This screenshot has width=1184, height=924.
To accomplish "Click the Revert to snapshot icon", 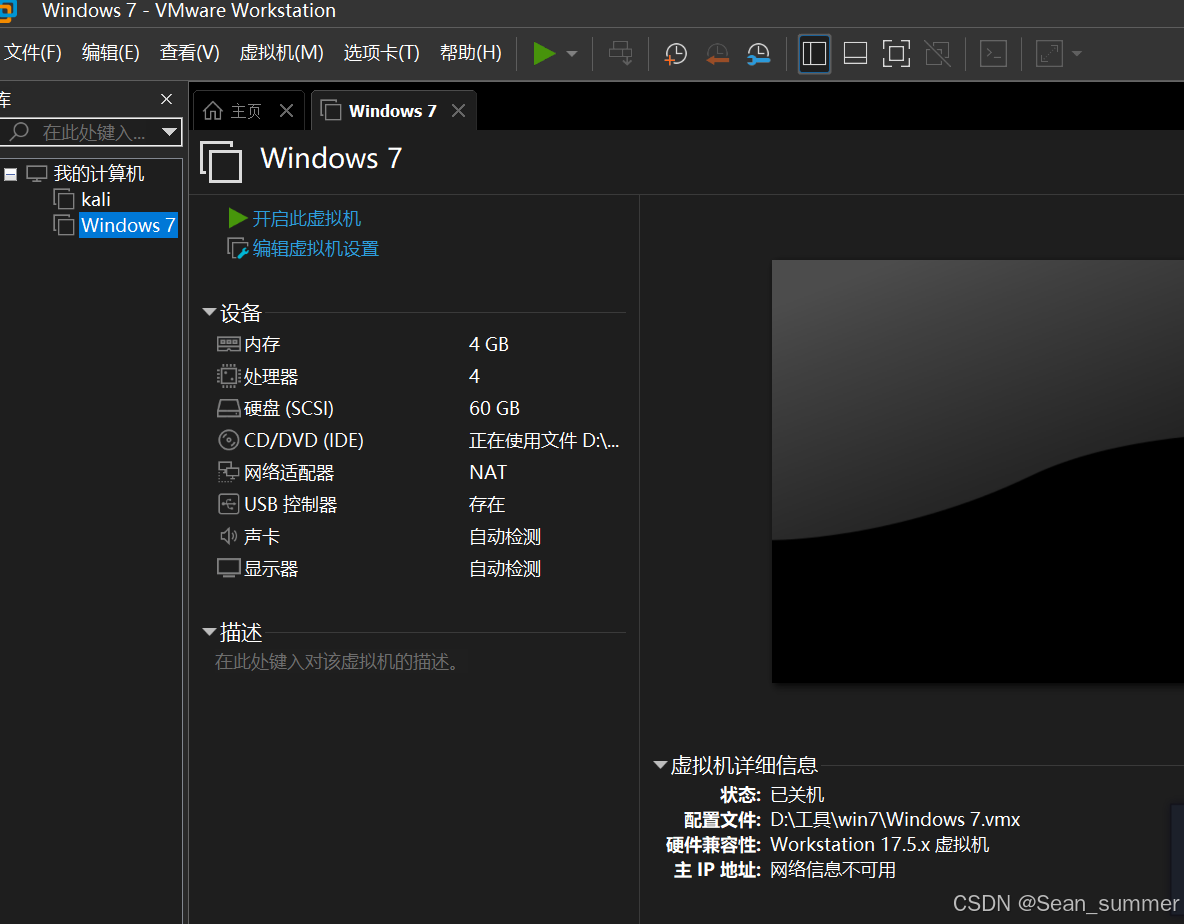I will click(x=717, y=54).
